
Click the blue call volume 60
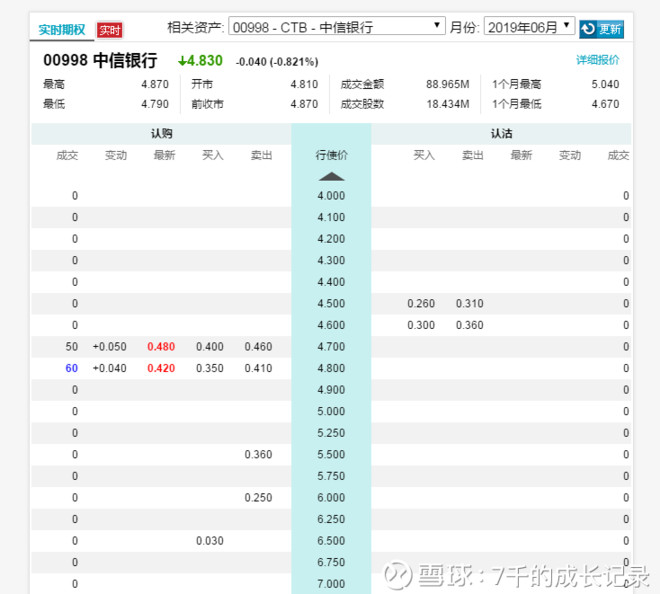pyautogui.click(x=72, y=368)
